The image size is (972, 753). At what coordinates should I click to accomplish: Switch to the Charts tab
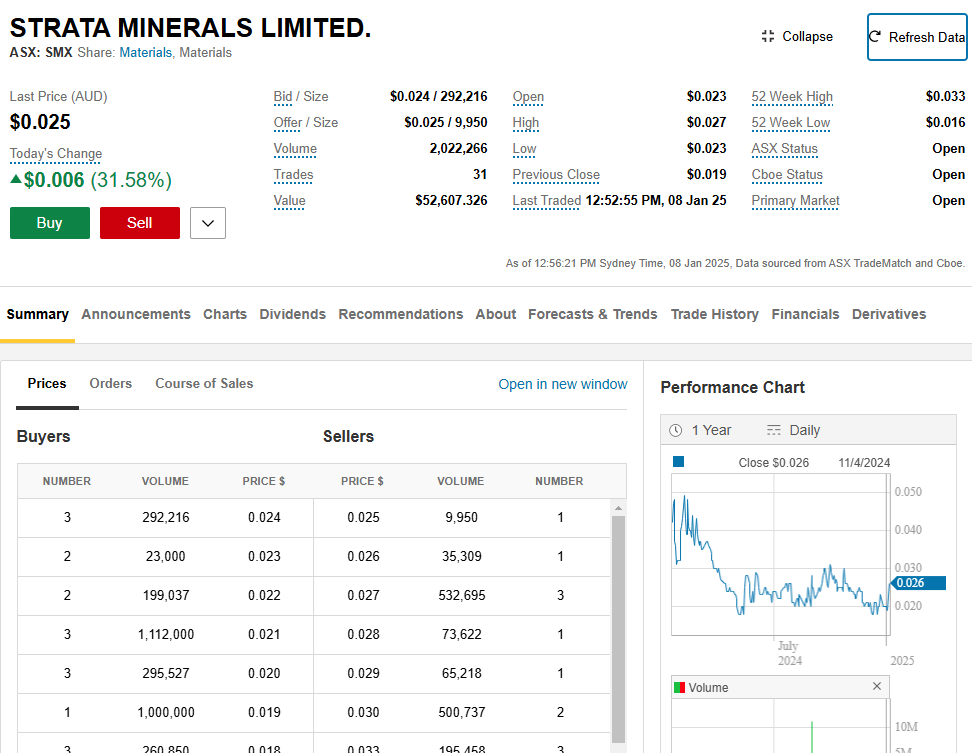point(225,314)
